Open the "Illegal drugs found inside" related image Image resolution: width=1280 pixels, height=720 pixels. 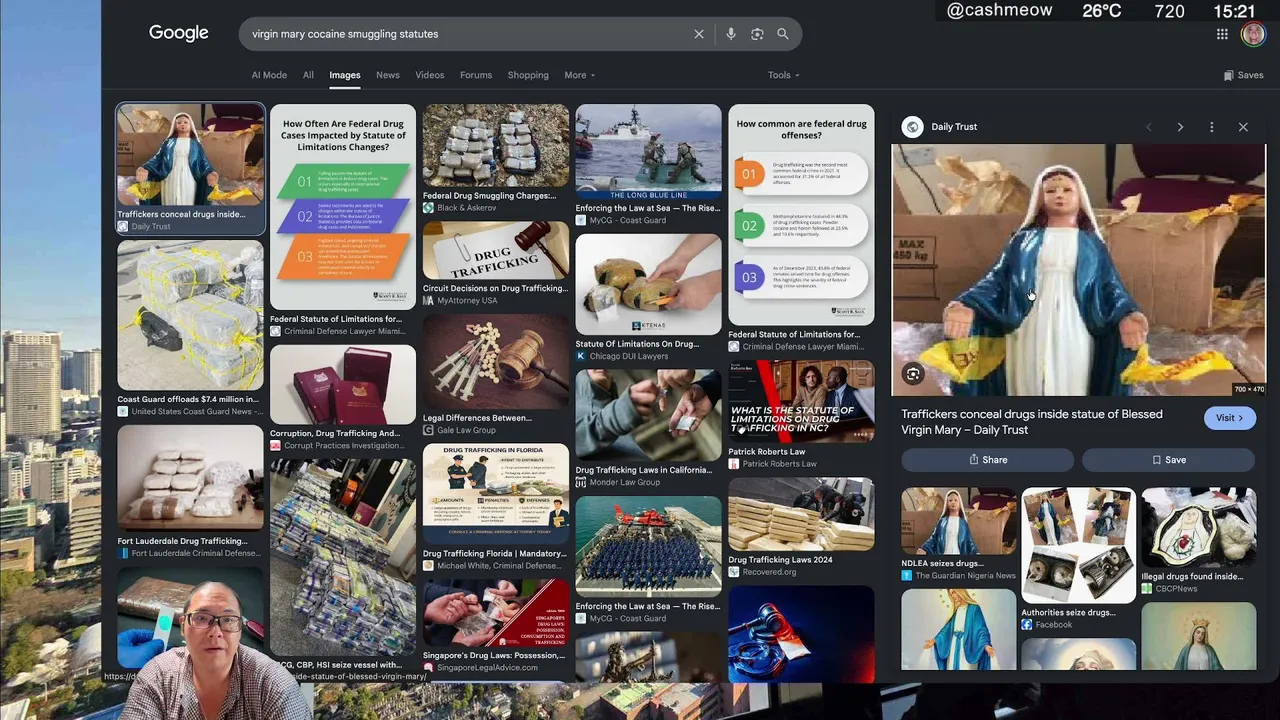[x=1198, y=528]
